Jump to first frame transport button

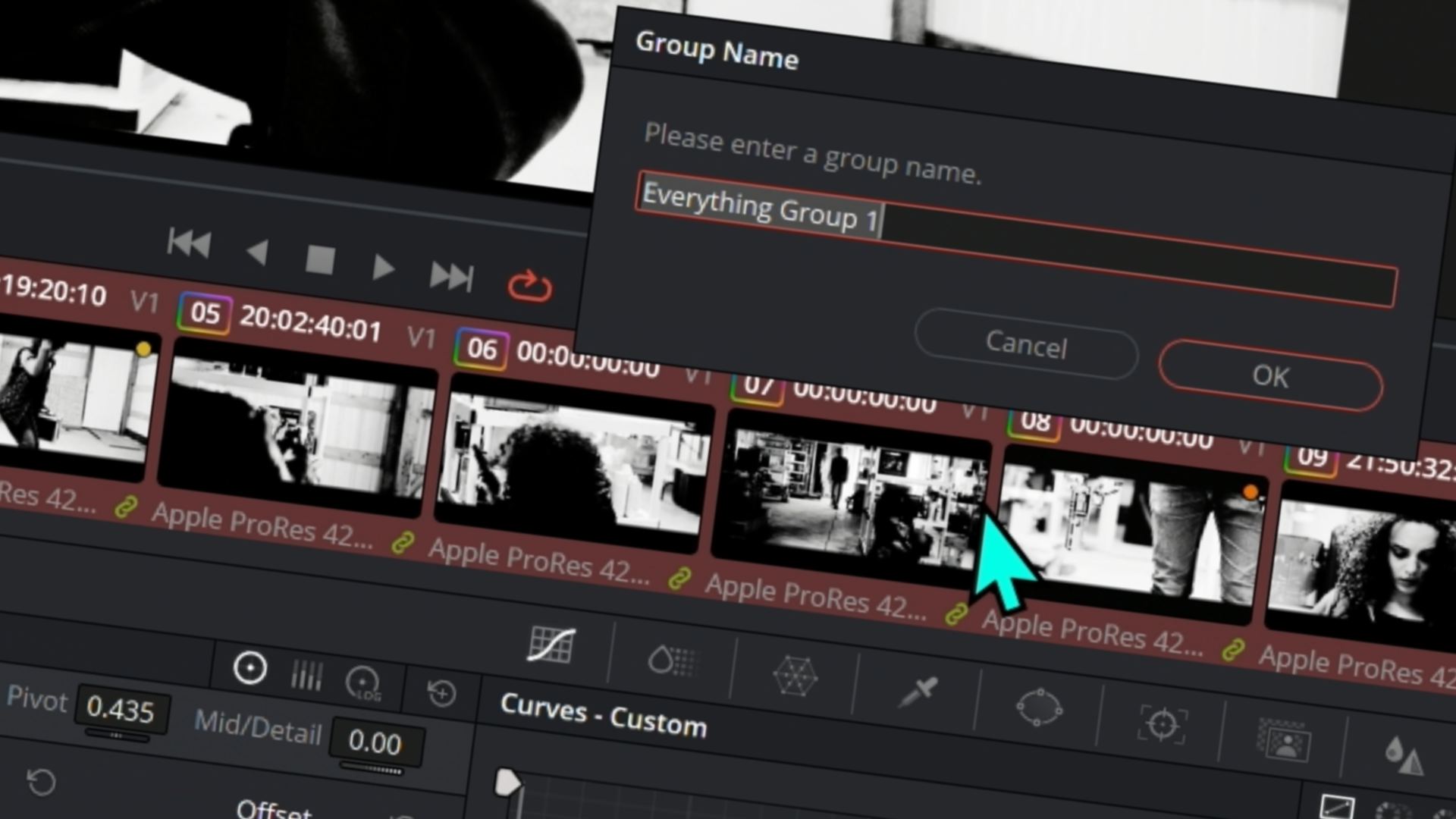(x=189, y=243)
